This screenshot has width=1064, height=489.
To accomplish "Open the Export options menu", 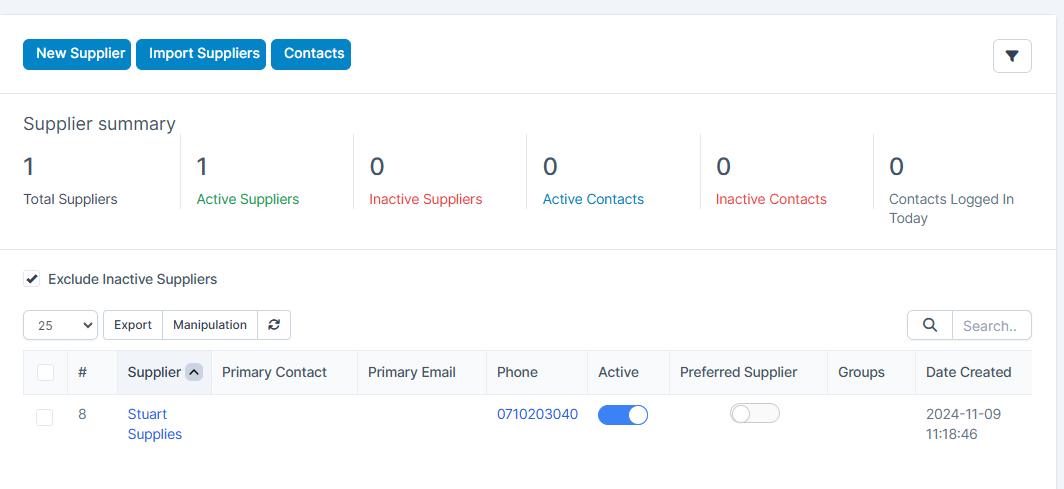I will point(133,325).
